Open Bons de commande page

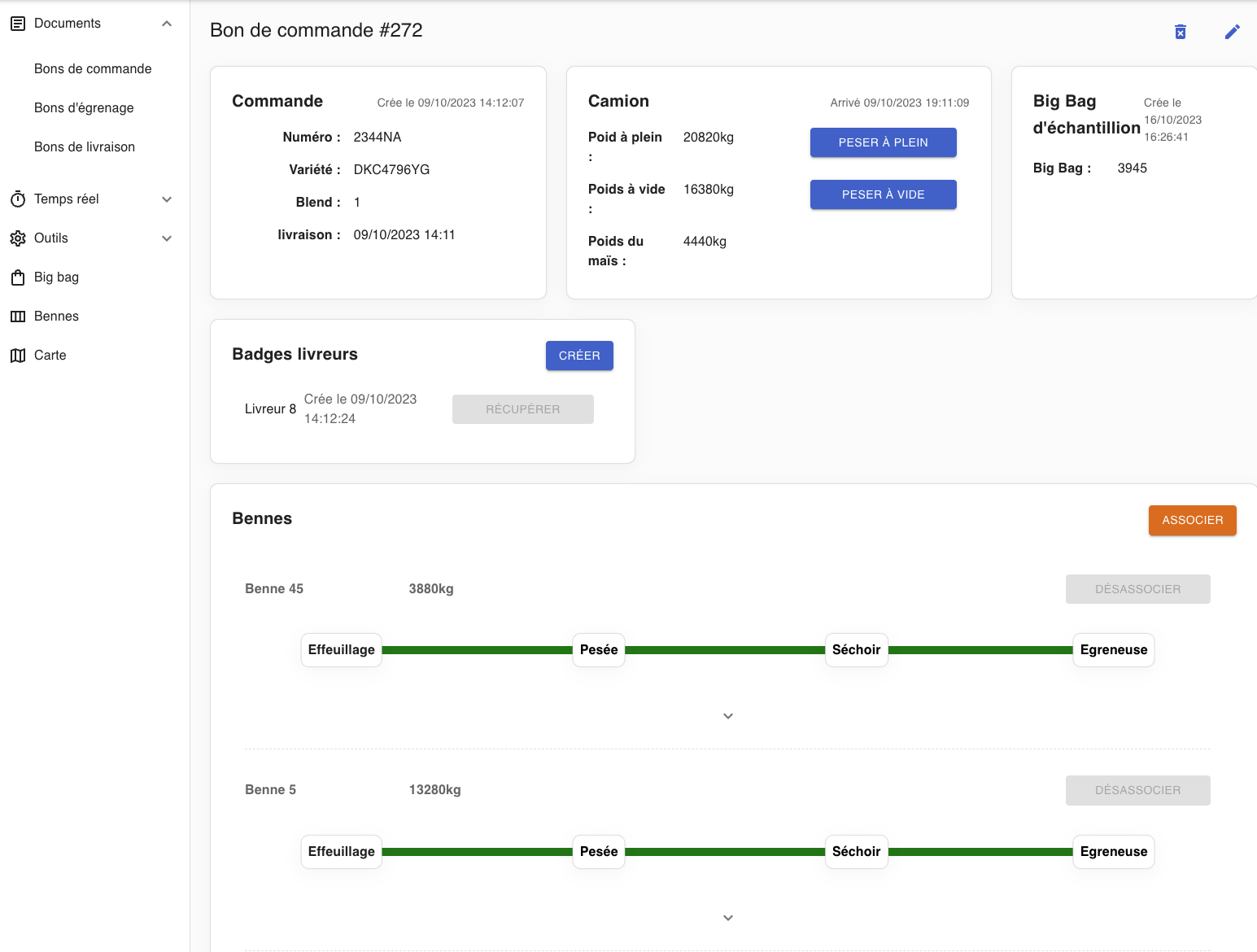(x=93, y=69)
